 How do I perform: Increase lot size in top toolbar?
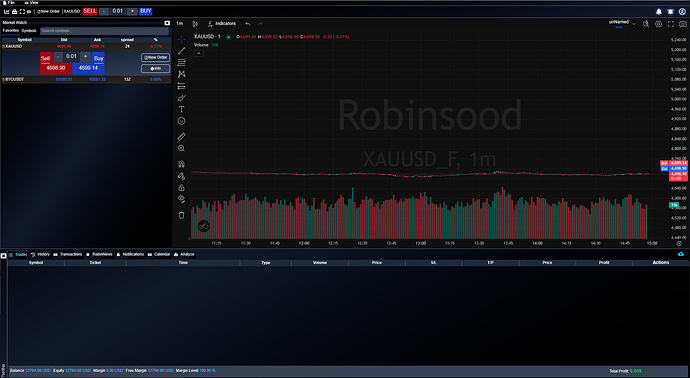[132, 11]
